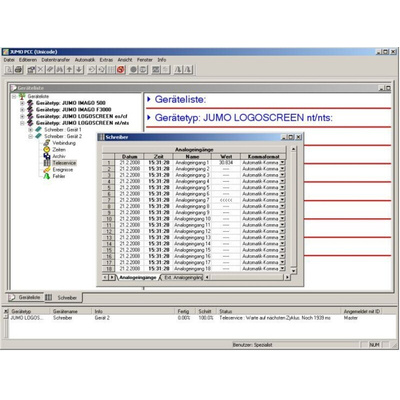Click the Datum column header
Image resolution: width=400 pixels, height=400 pixels.
tap(129, 156)
